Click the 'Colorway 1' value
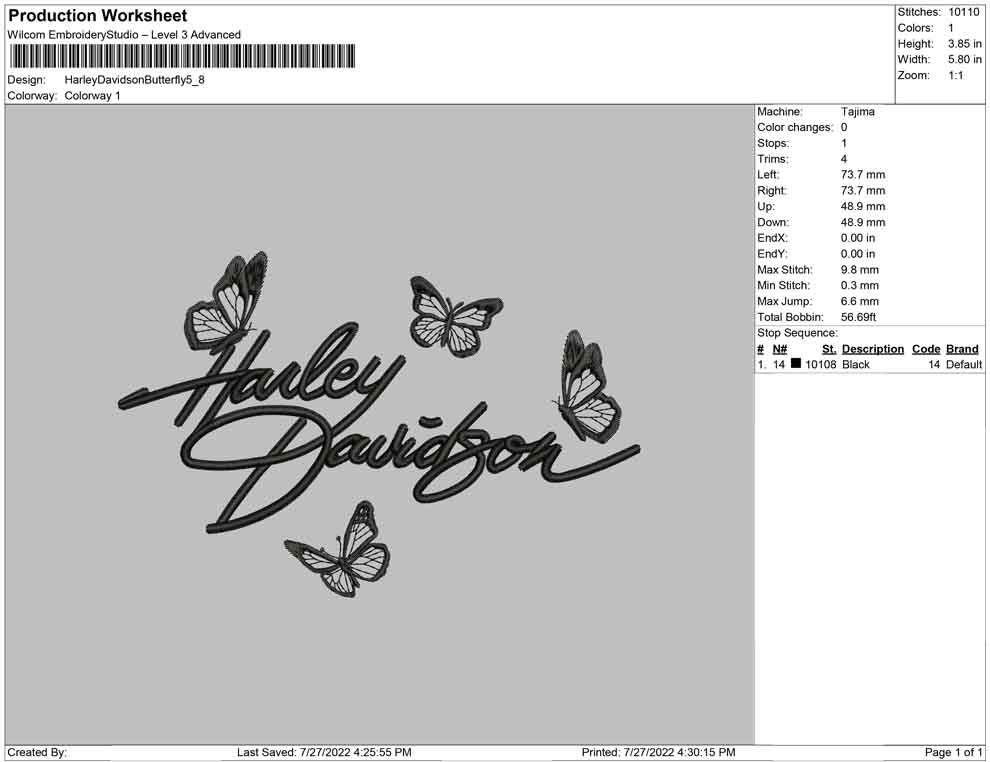This screenshot has height=762, width=990. point(92,96)
